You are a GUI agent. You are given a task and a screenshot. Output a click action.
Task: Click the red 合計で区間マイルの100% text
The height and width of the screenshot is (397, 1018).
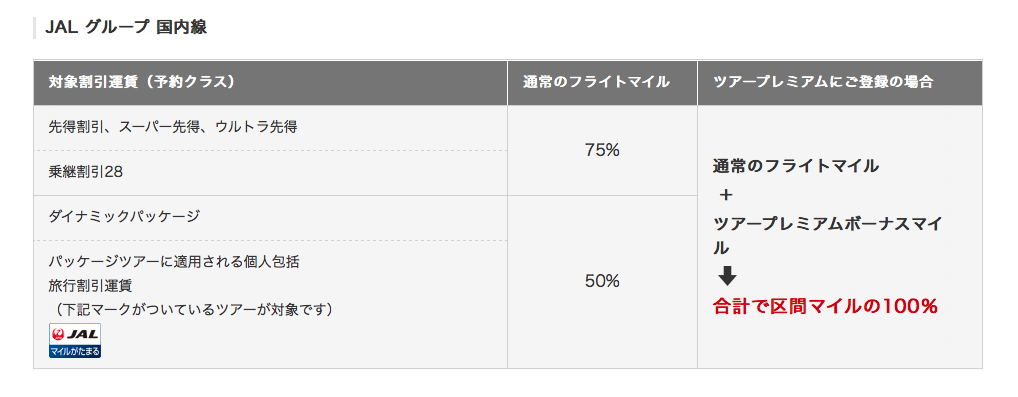click(x=825, y=305)
